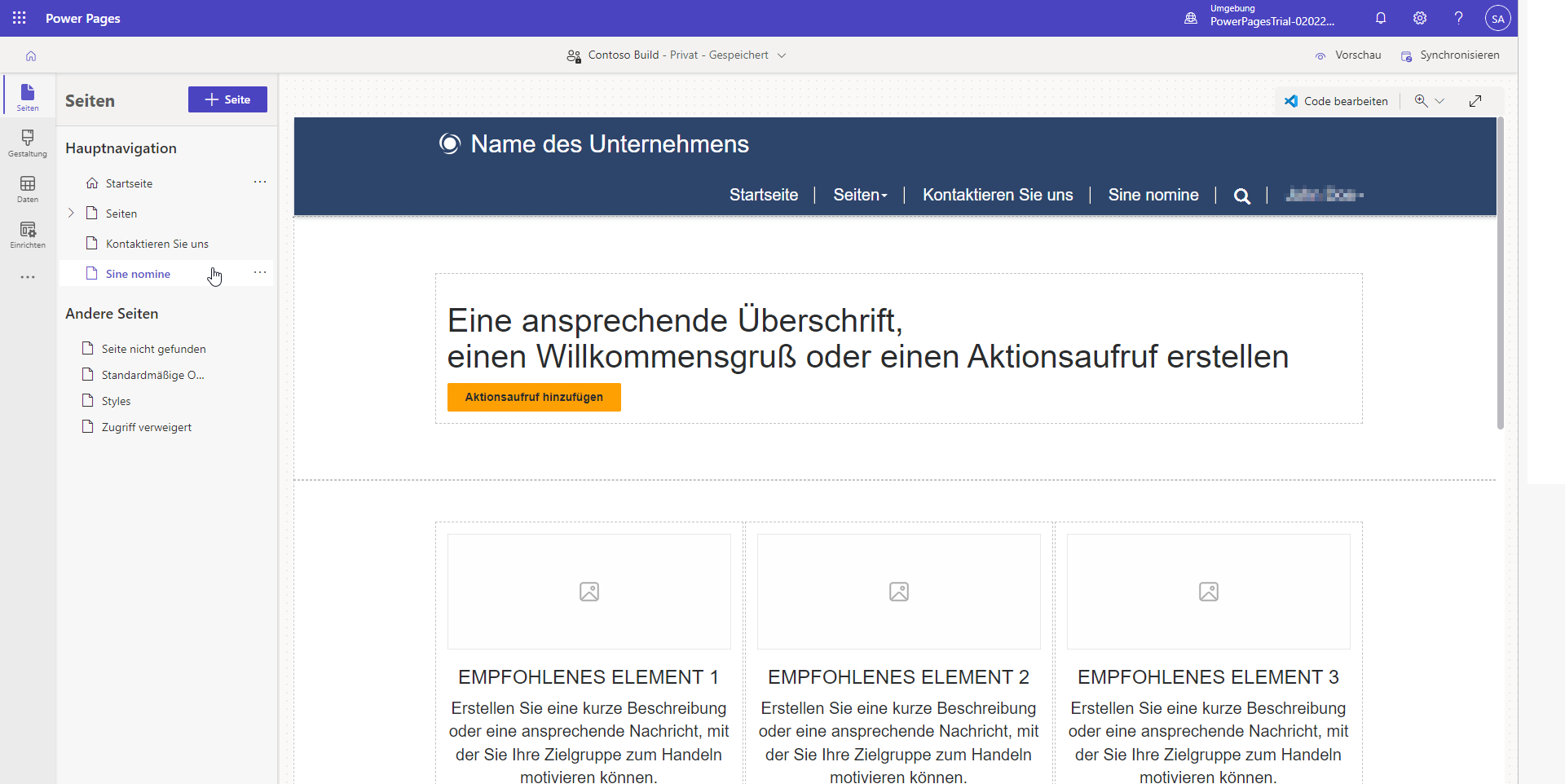Select the Seiten panel icon in sidebar
Viewport: 1565px width, 784px height.
(x=27, y=97)
